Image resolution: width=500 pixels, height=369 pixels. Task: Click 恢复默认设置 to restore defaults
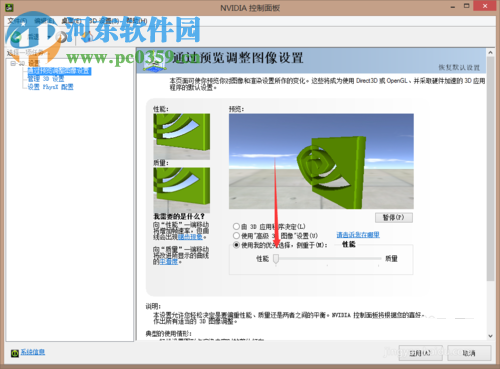459,68
